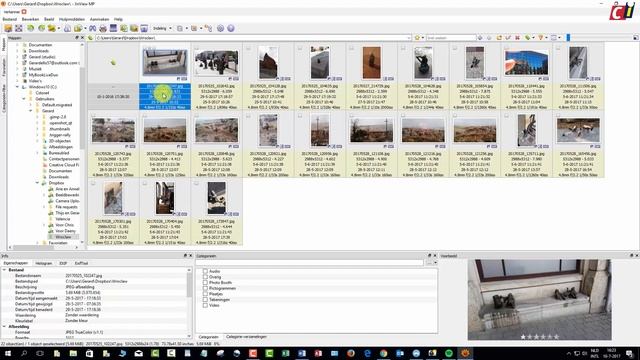This screenshot has height=360, width=640.
Task: Collapse the Windows10 (C:) tree node
Action: [18, 87]
